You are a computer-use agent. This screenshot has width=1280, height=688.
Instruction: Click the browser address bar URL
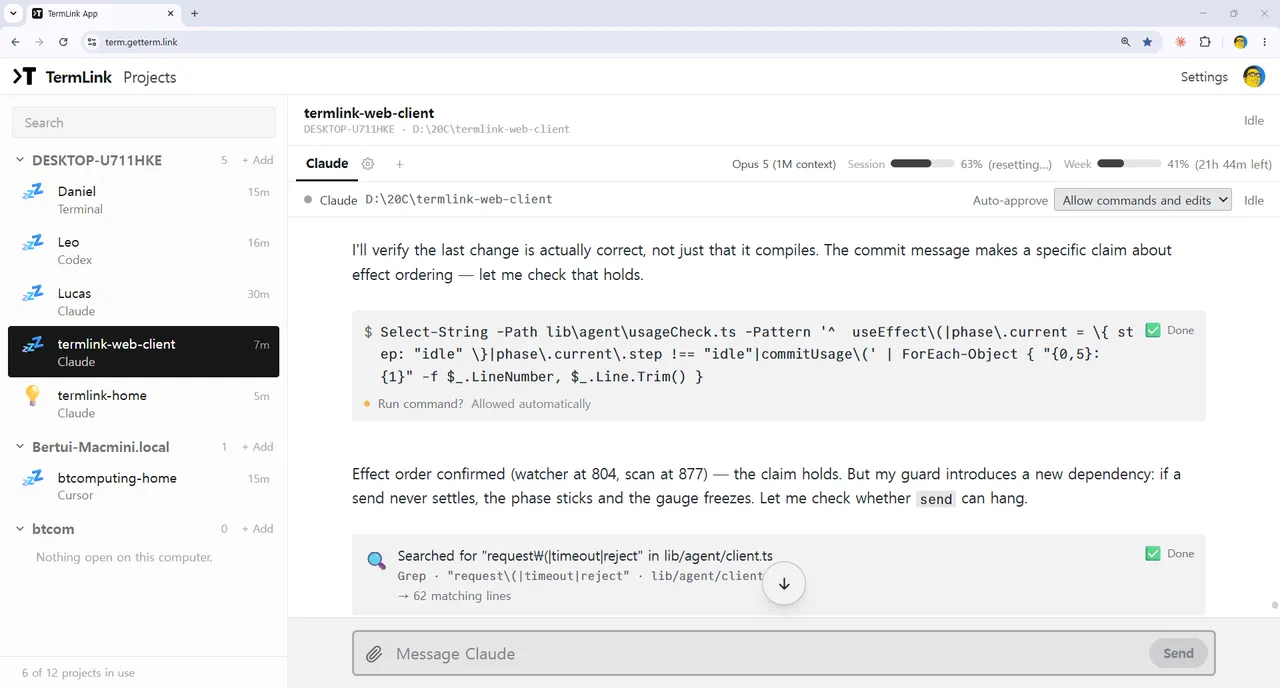[x=141, y=42]
